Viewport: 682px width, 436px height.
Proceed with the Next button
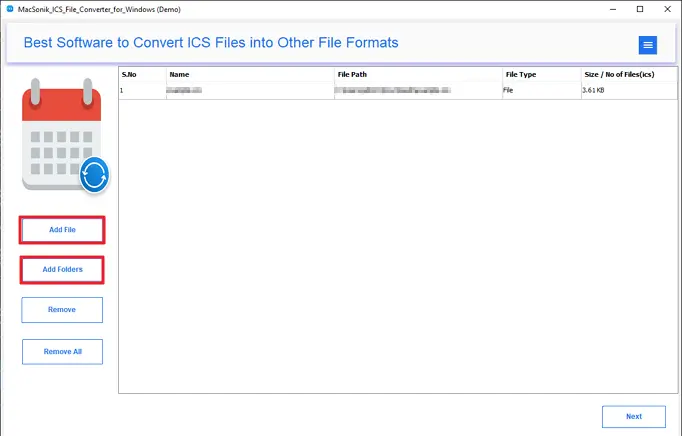tap(634, 417)
